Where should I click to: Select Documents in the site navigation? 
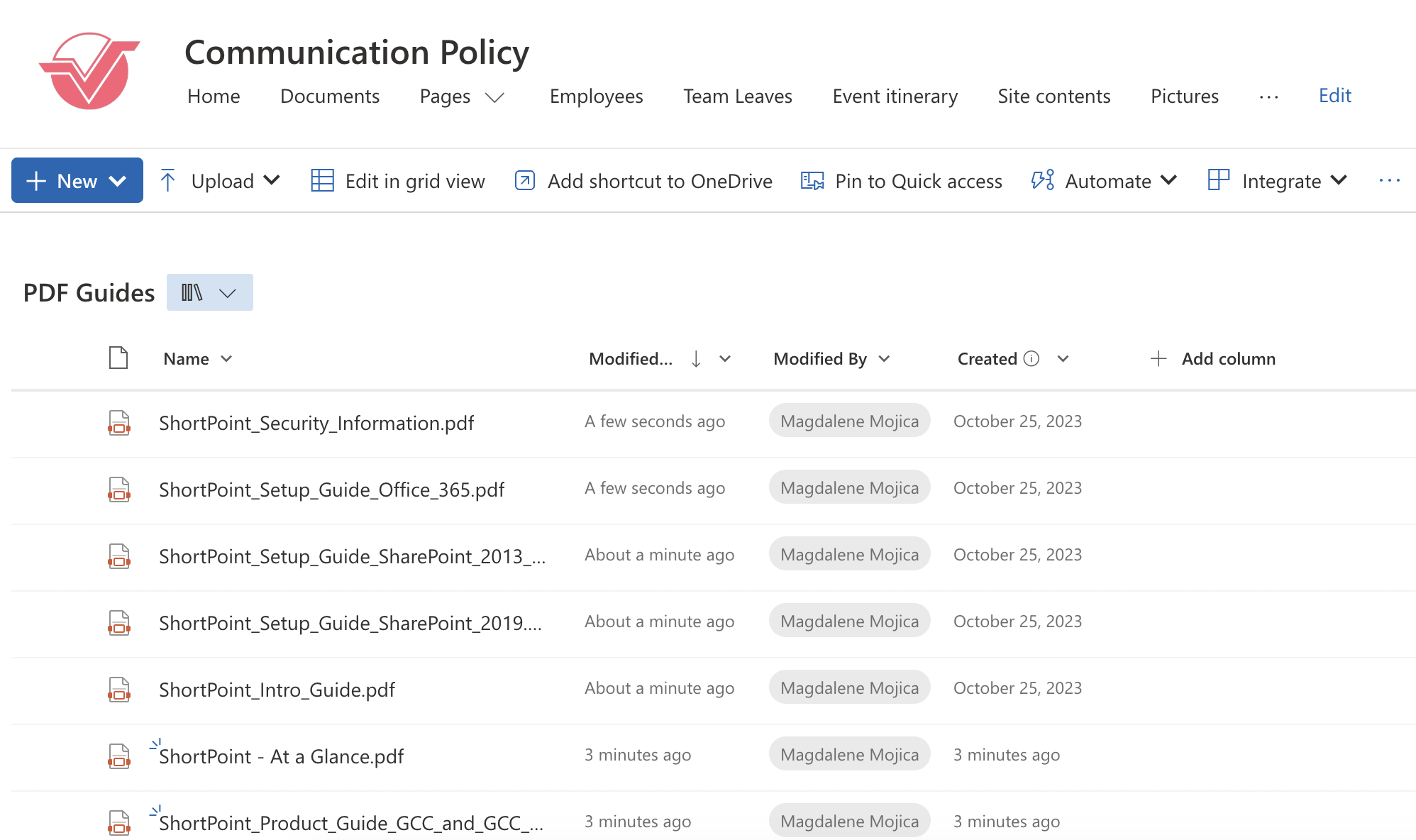click(x=329, y=96)
